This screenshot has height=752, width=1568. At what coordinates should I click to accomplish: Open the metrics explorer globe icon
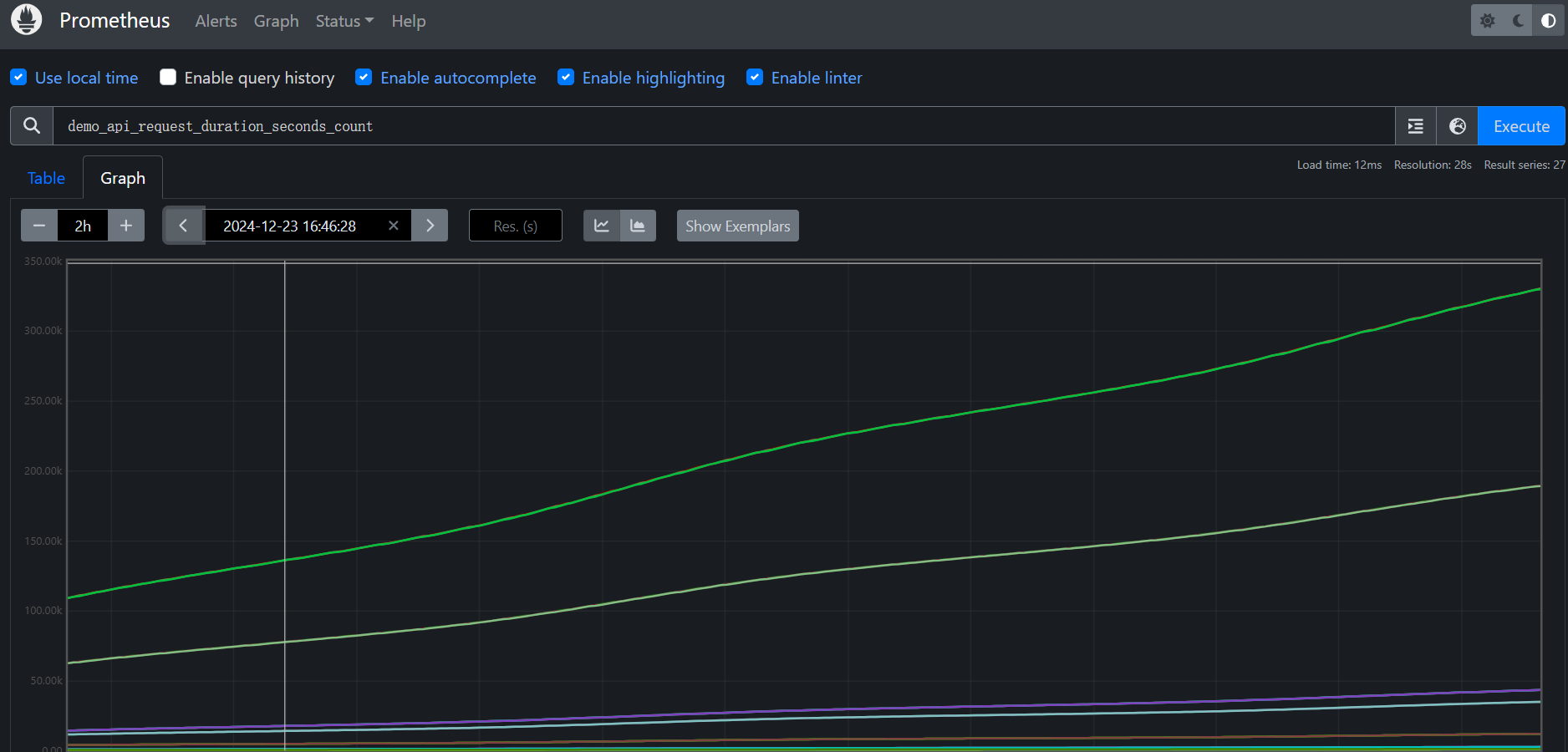click(x=1457, y=126)
